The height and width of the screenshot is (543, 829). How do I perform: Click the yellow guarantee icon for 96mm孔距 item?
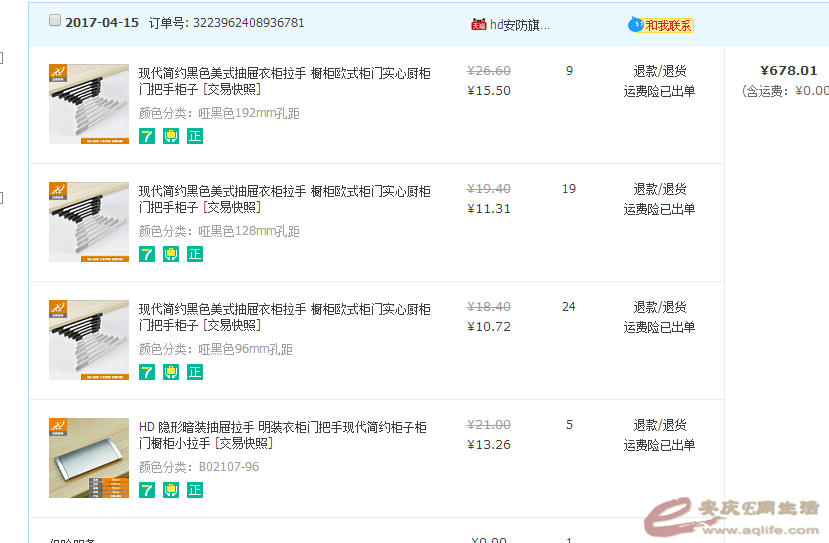pyautogui.click(x=171, y=372)
